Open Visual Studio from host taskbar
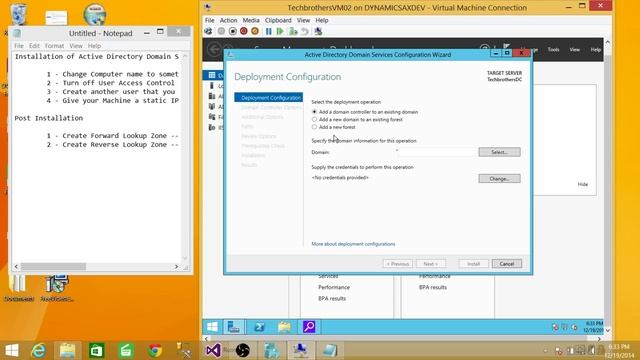The width and height of the screenshot is (640, 360). click(x=213, y=350)
